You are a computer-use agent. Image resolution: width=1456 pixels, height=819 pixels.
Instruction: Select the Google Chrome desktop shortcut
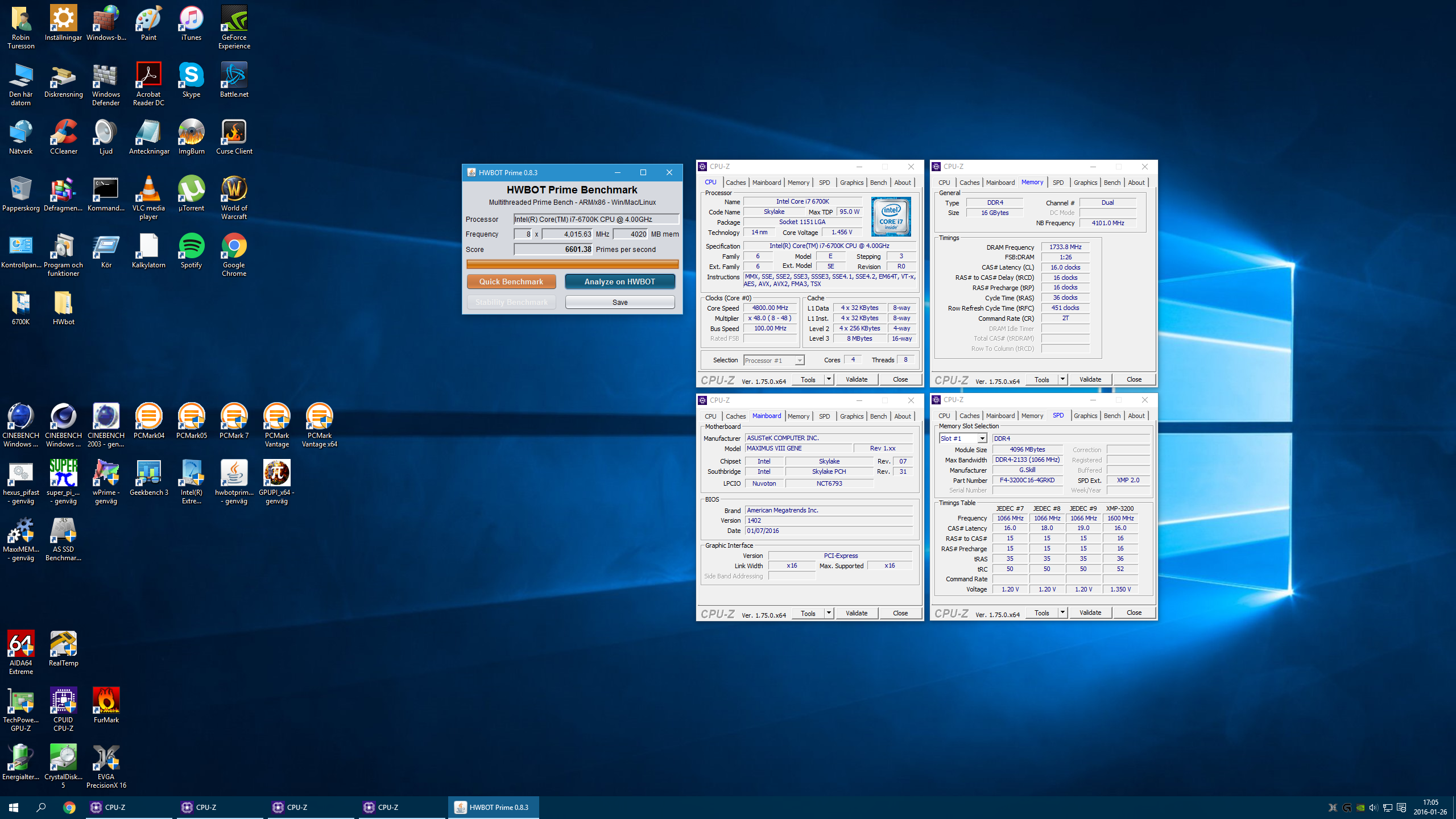[234, 254]
